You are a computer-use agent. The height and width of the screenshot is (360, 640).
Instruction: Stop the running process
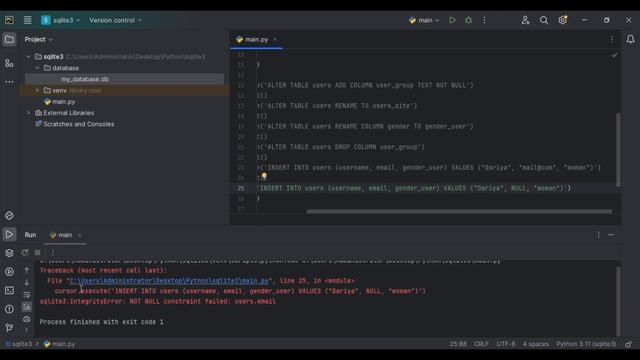click(38, 253)
